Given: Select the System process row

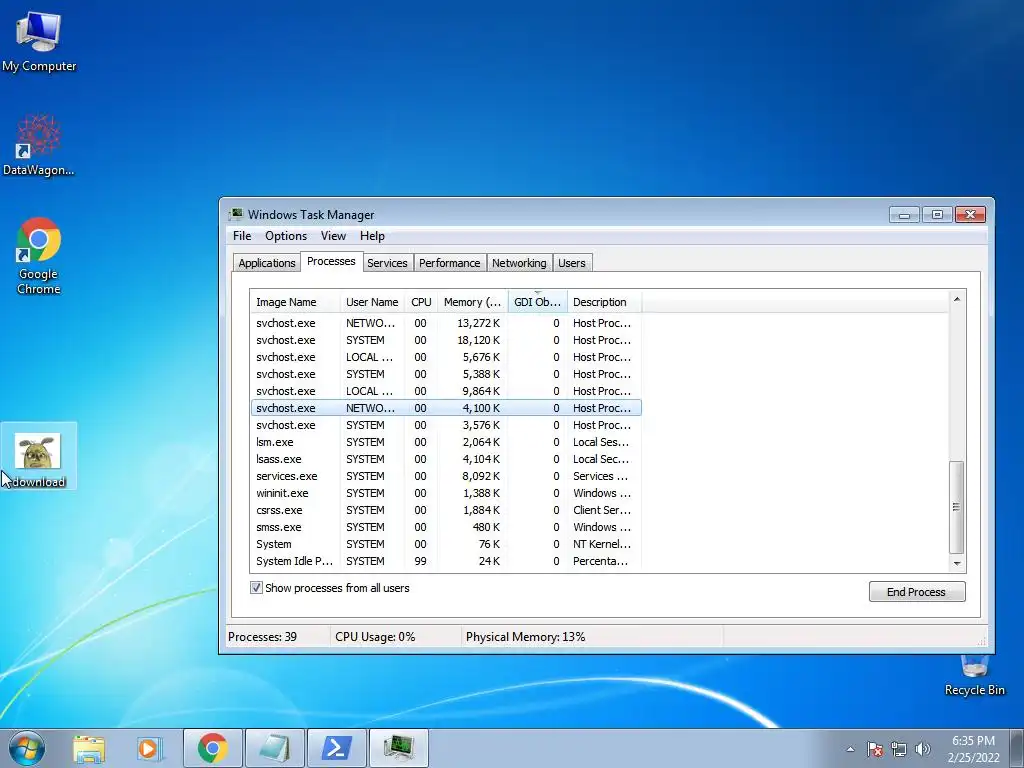Looking at the screenshot, I should coord(446,544).
